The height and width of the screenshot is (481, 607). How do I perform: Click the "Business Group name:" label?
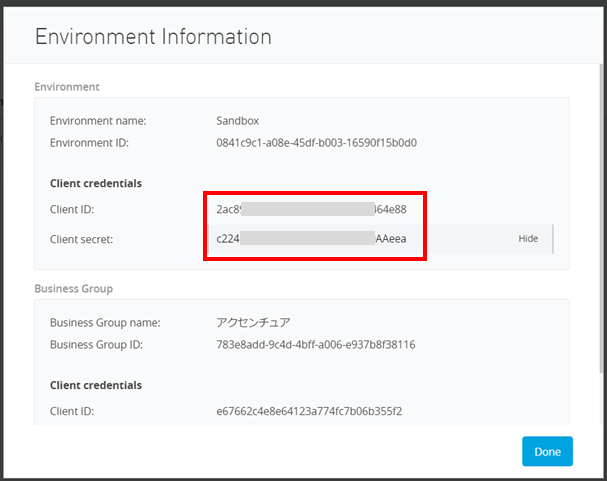105,323
